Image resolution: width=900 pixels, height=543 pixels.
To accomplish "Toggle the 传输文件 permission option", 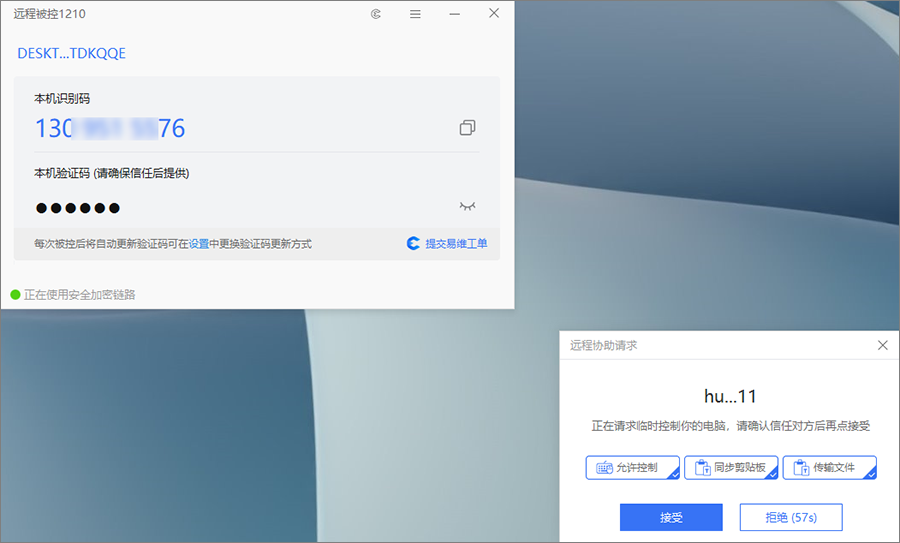I will click(829, 467).
